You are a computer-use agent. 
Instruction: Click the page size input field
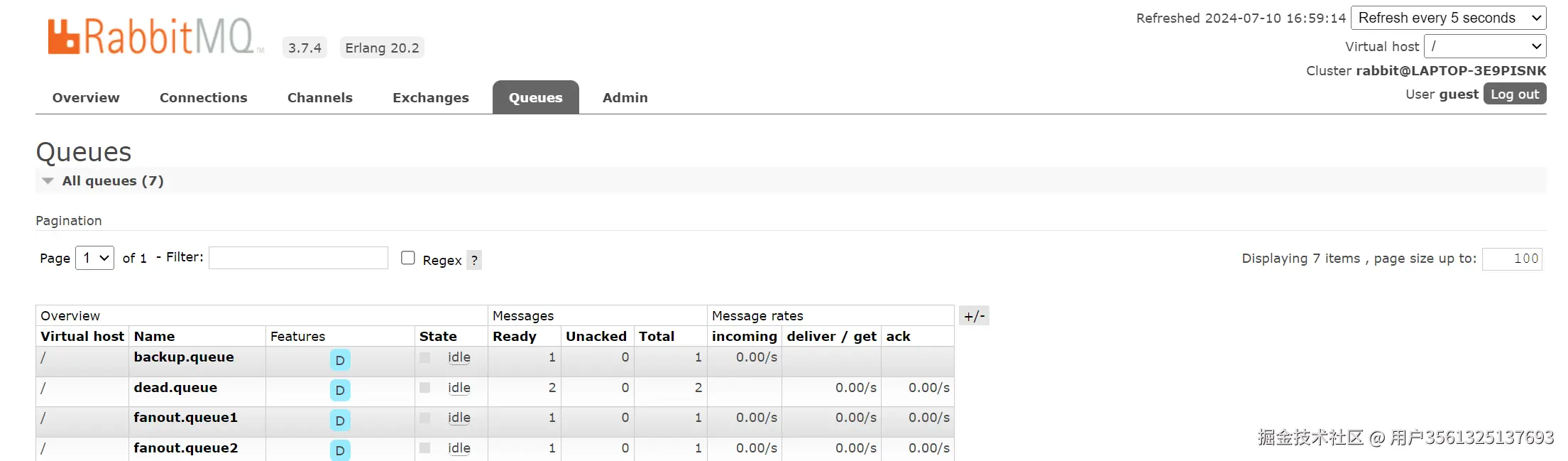pos(1512,259)
